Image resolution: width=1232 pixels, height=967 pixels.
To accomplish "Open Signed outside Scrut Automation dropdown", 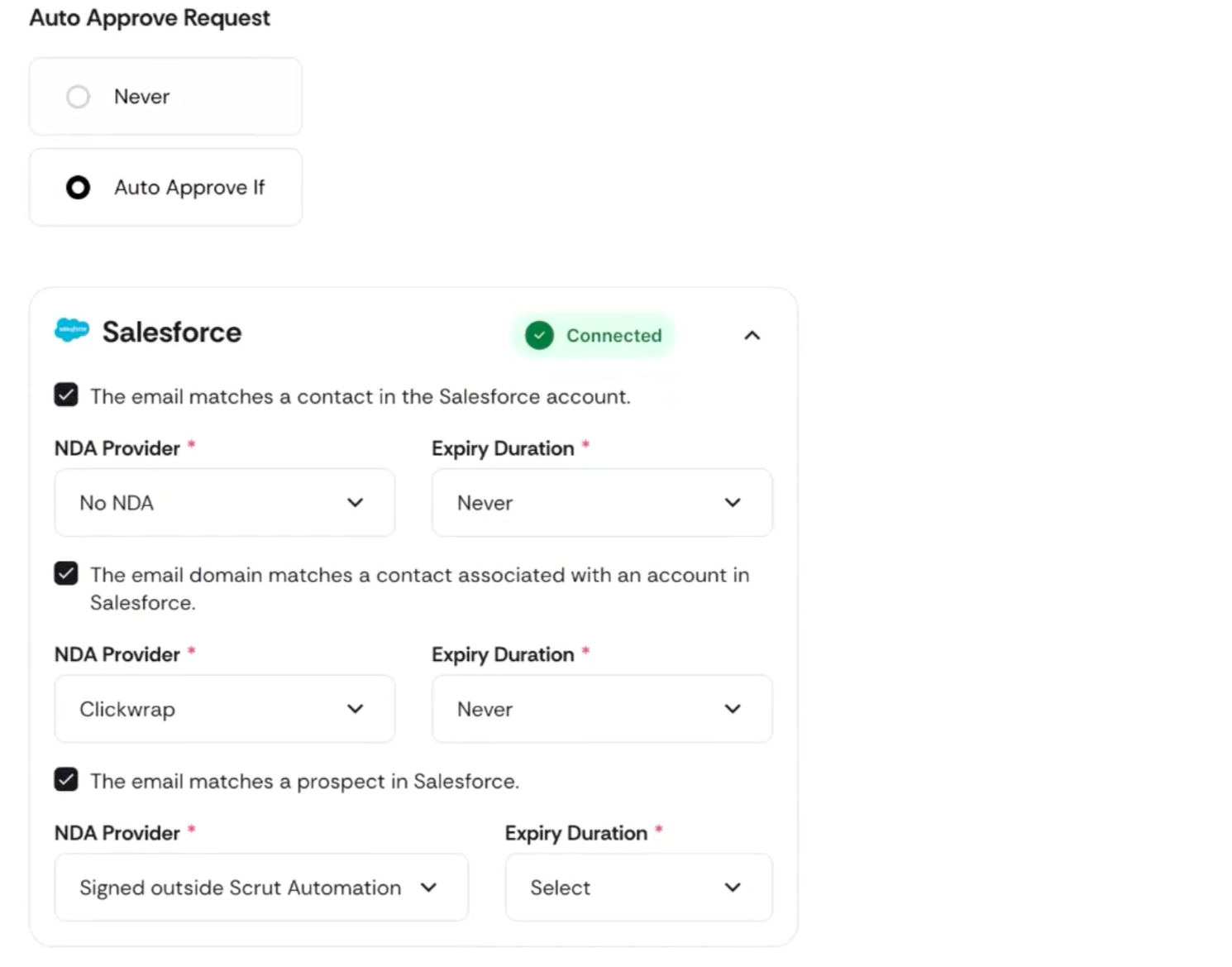I will (x=261, y=888).
